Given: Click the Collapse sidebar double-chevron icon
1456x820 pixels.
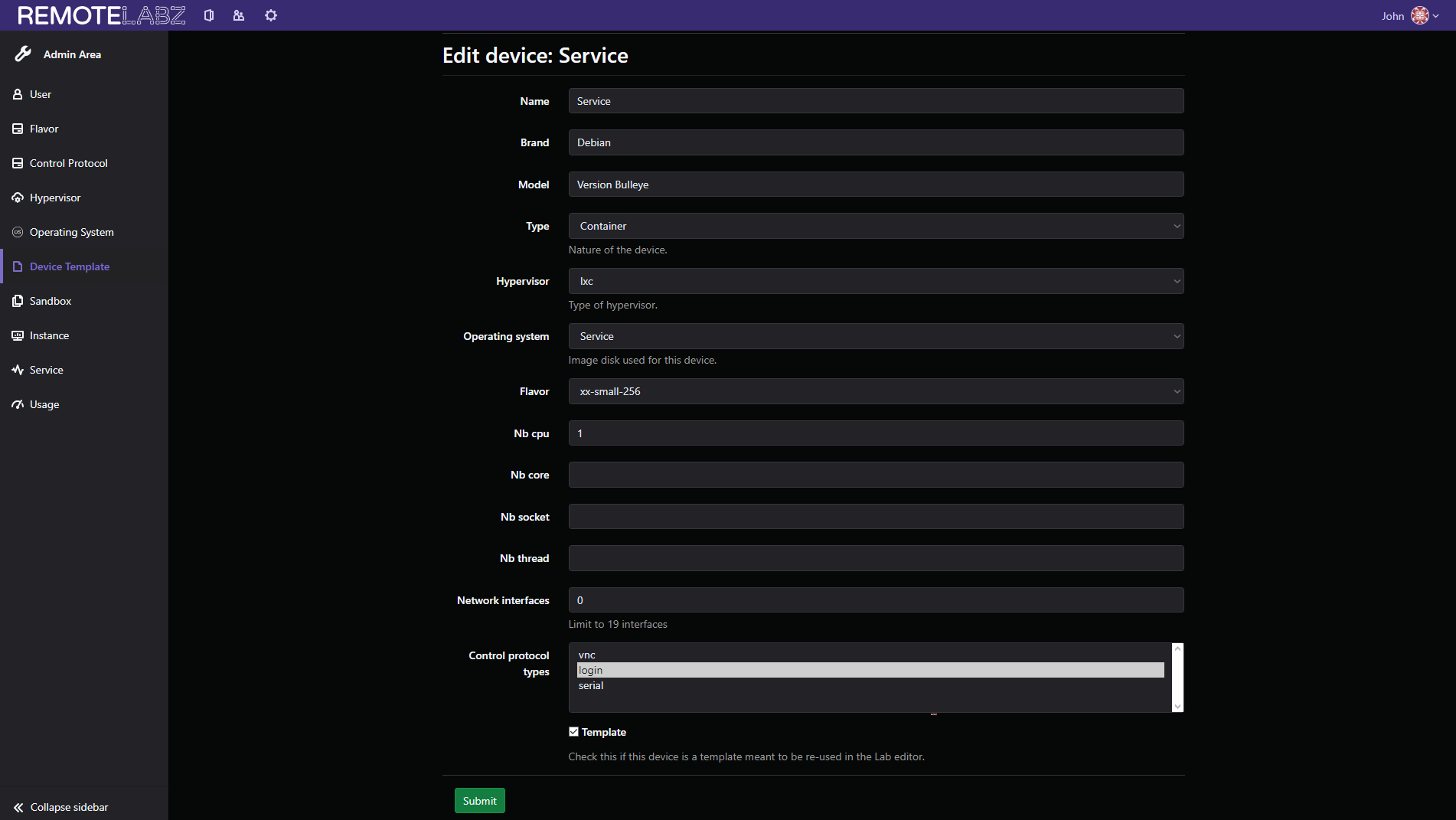Looking at the screenshot, I should 18,807.
